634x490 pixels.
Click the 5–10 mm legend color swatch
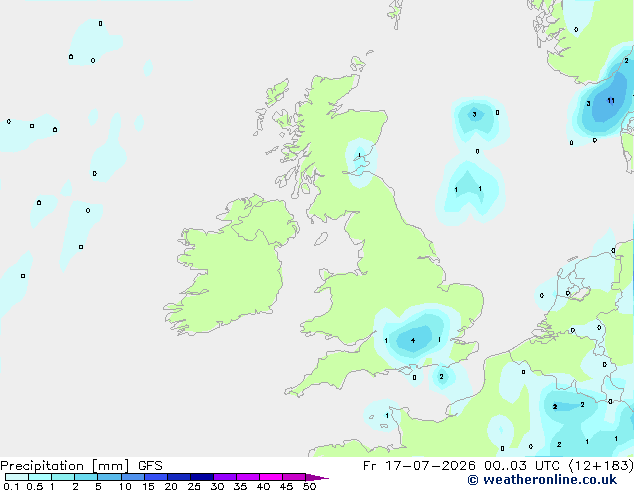[x=109, y=477]
